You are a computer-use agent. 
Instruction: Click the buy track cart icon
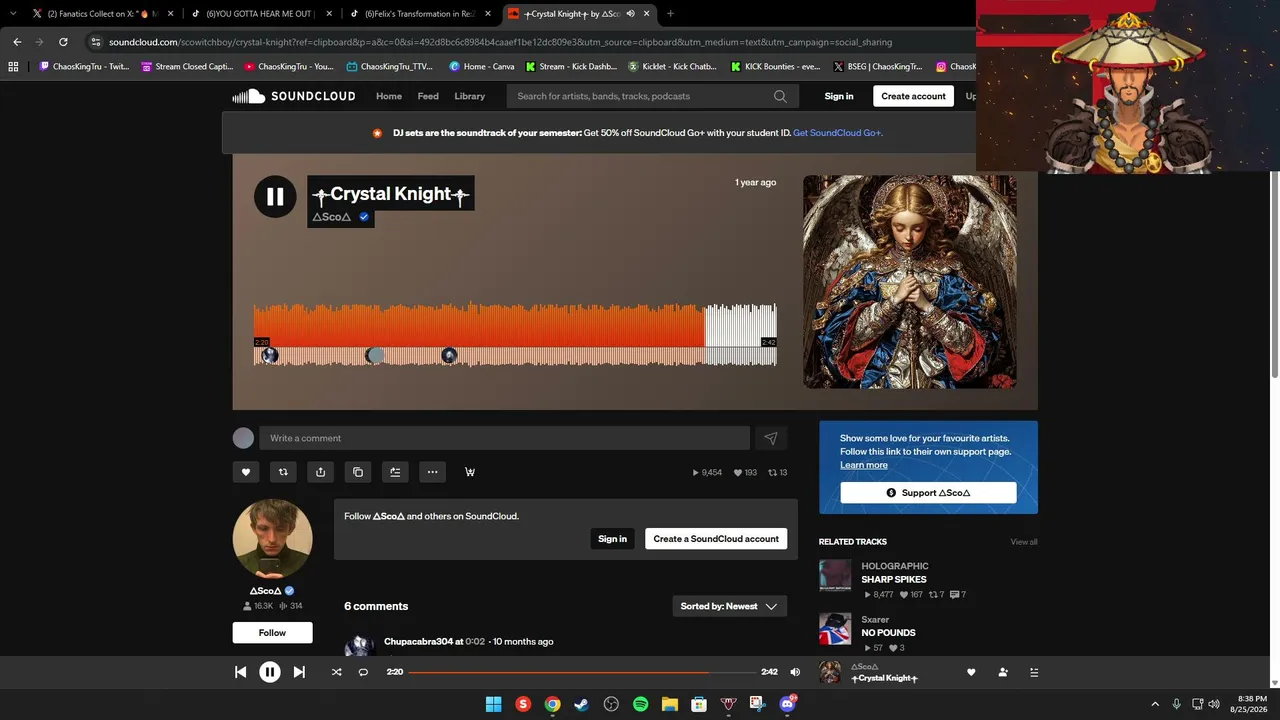tap(470, 472)
